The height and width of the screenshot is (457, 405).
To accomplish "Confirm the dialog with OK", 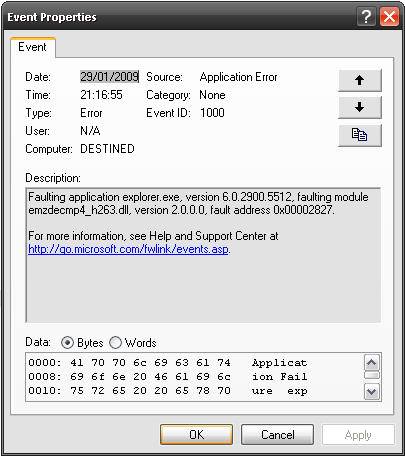I will [196, 435].
